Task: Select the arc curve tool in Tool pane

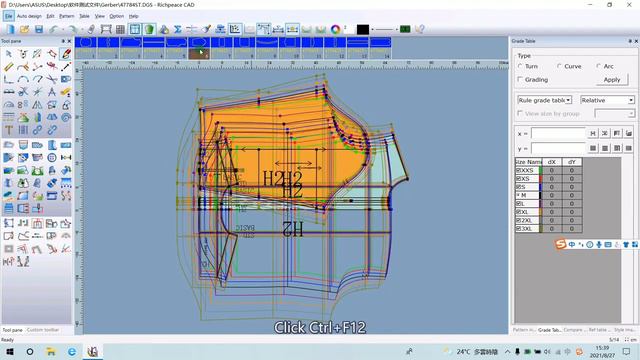Action: point(23,79)
